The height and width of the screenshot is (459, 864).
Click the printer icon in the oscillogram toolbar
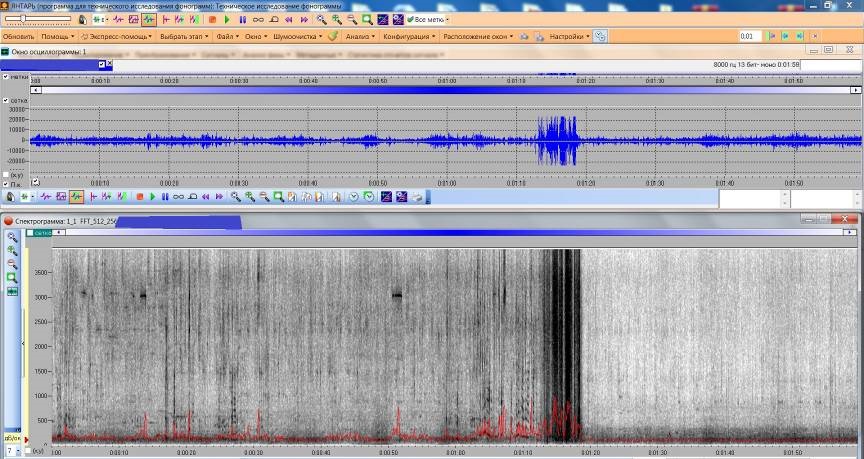point(417,197)
